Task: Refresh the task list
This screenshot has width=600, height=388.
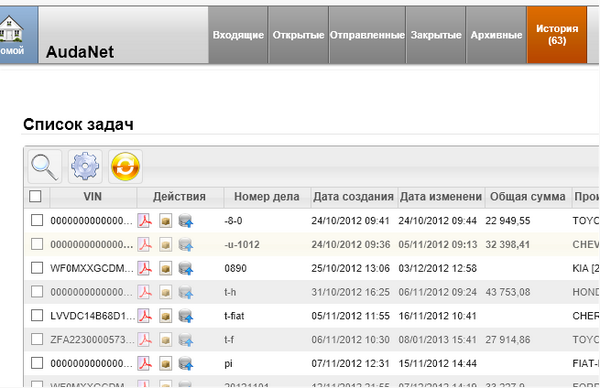Action: [x=126, y=167]
